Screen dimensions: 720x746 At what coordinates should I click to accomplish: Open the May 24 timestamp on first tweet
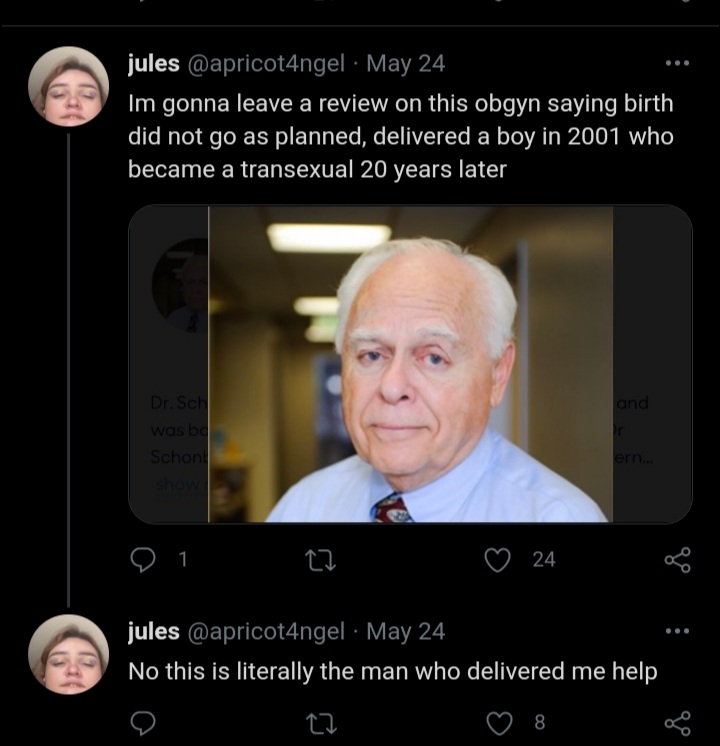405,63
